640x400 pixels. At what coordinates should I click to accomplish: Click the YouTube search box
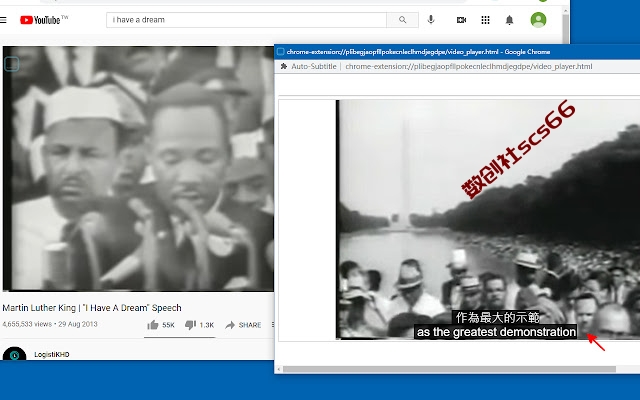tap(246, 20)
